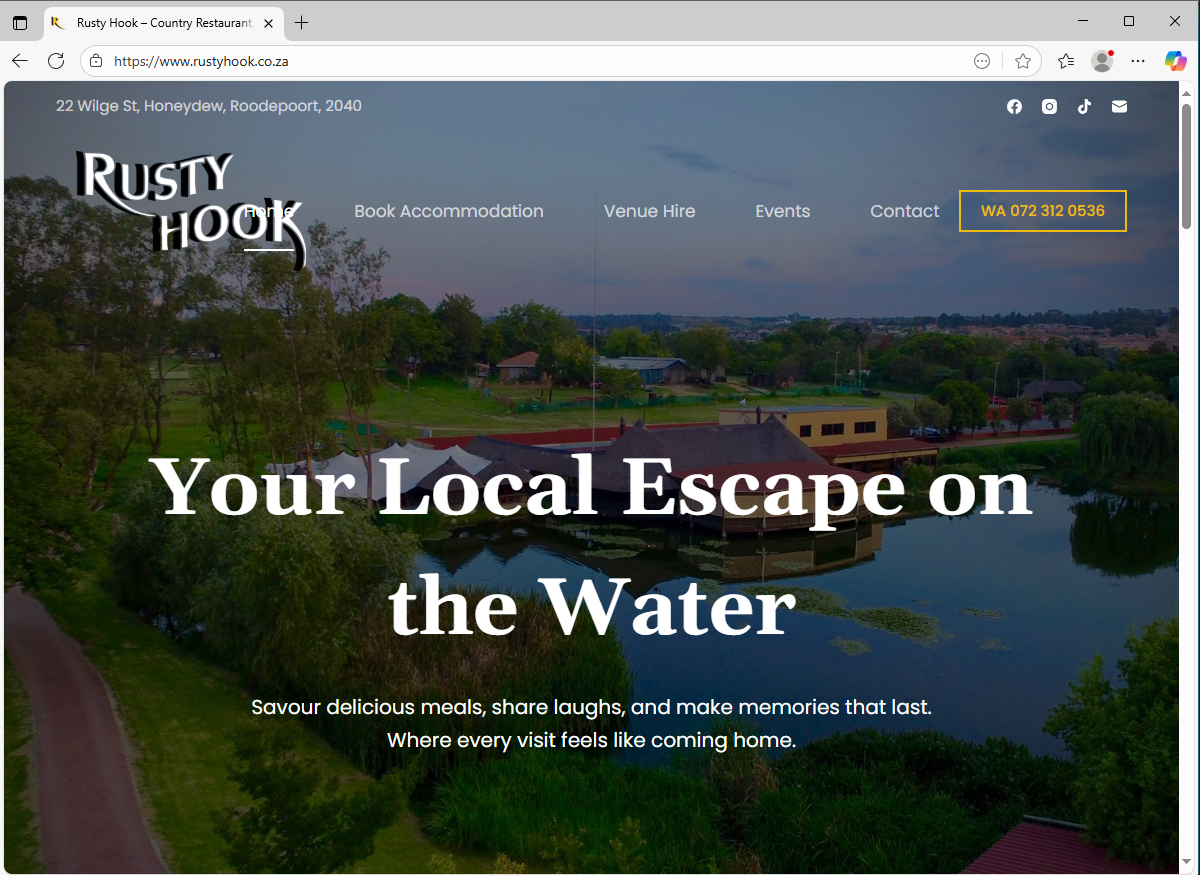This screenshot has width=1200, height=875.
Task: Select the Rusty Hook browser tab
Action: pos(164,23)
